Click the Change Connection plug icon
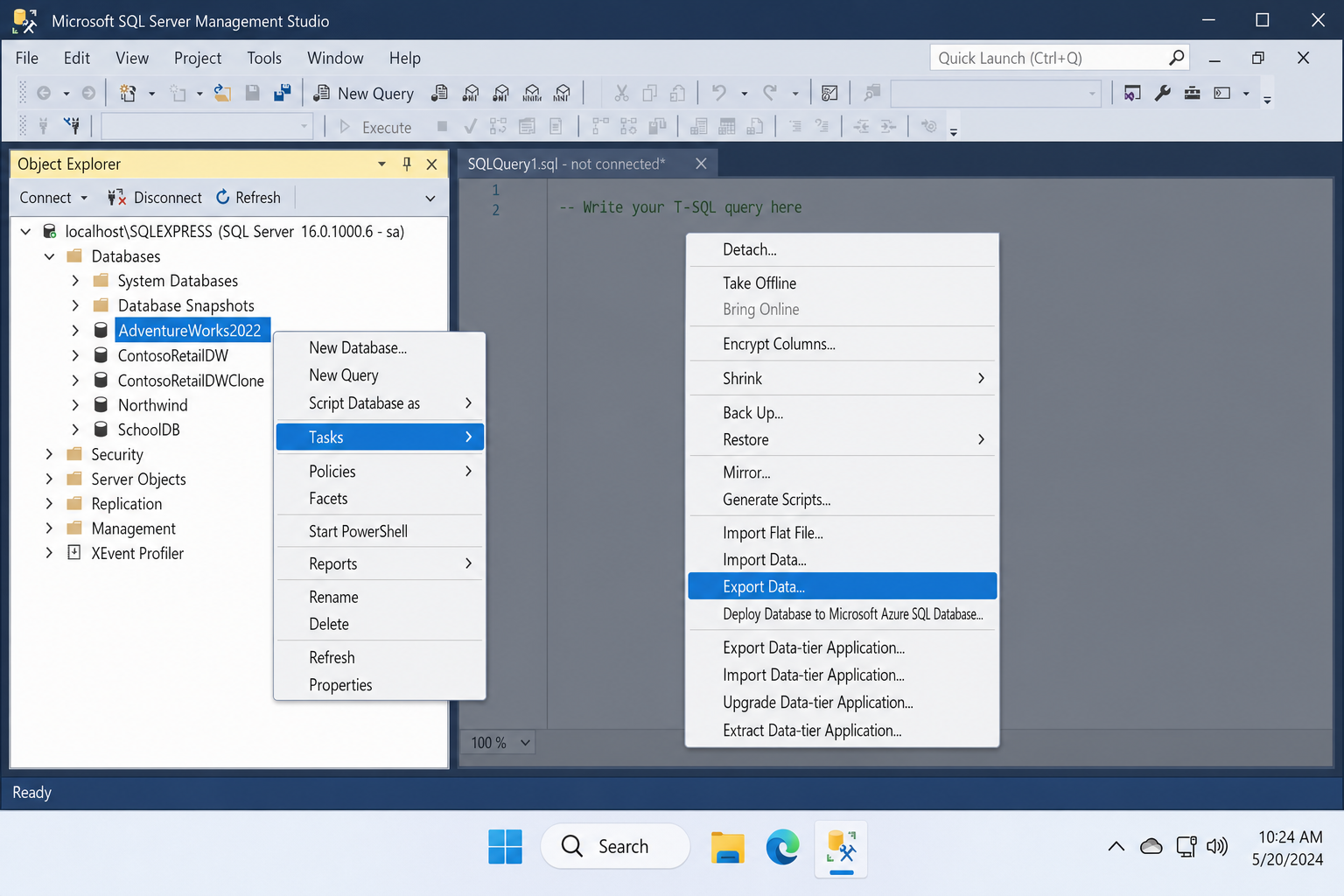This screenshot has height=896, width=1344. pos(73,127)
